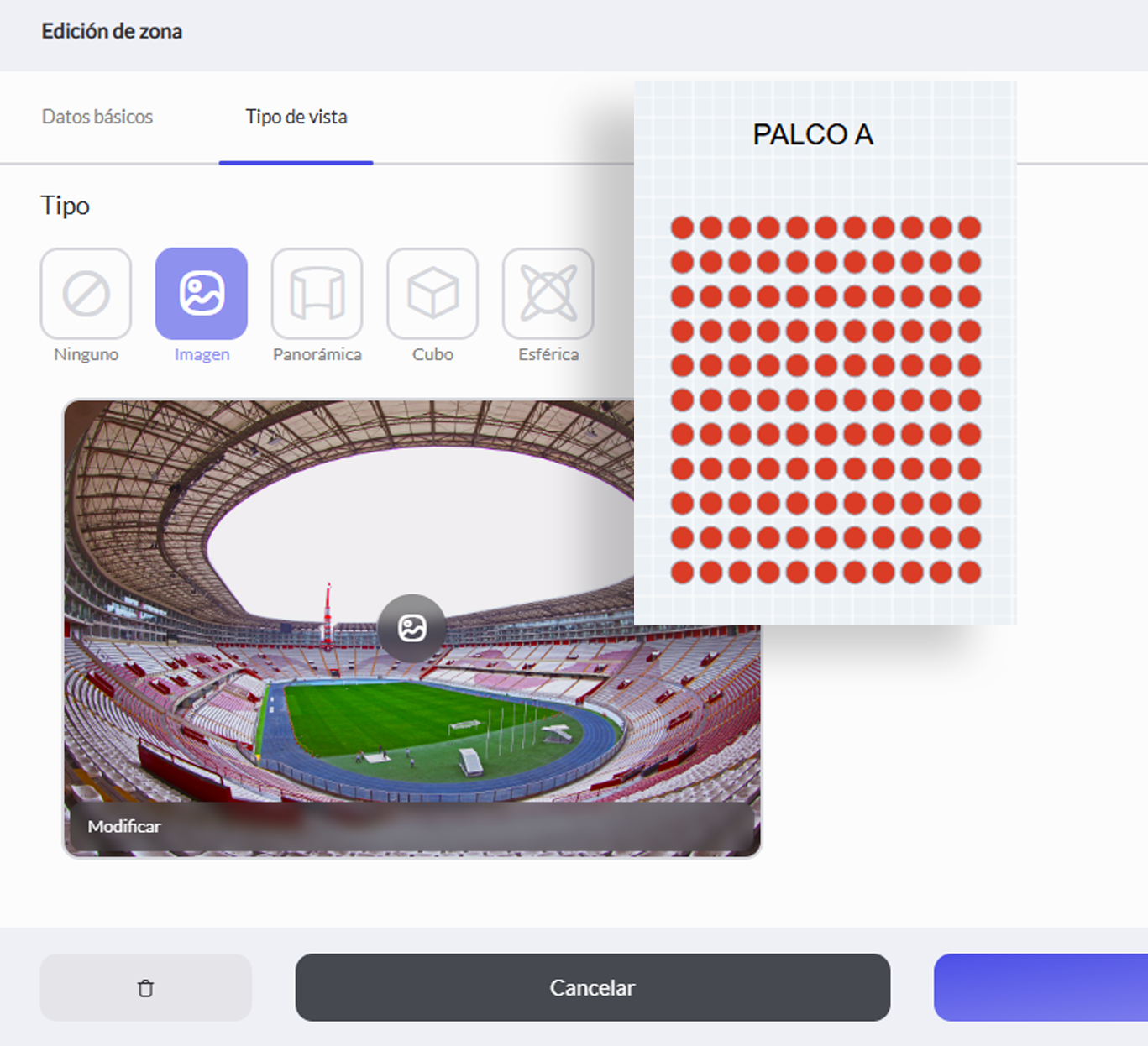The image size is (1148, 1046).
Task: Click the Cancelar button
Action: pyautogui.click(x=593, y=987)
